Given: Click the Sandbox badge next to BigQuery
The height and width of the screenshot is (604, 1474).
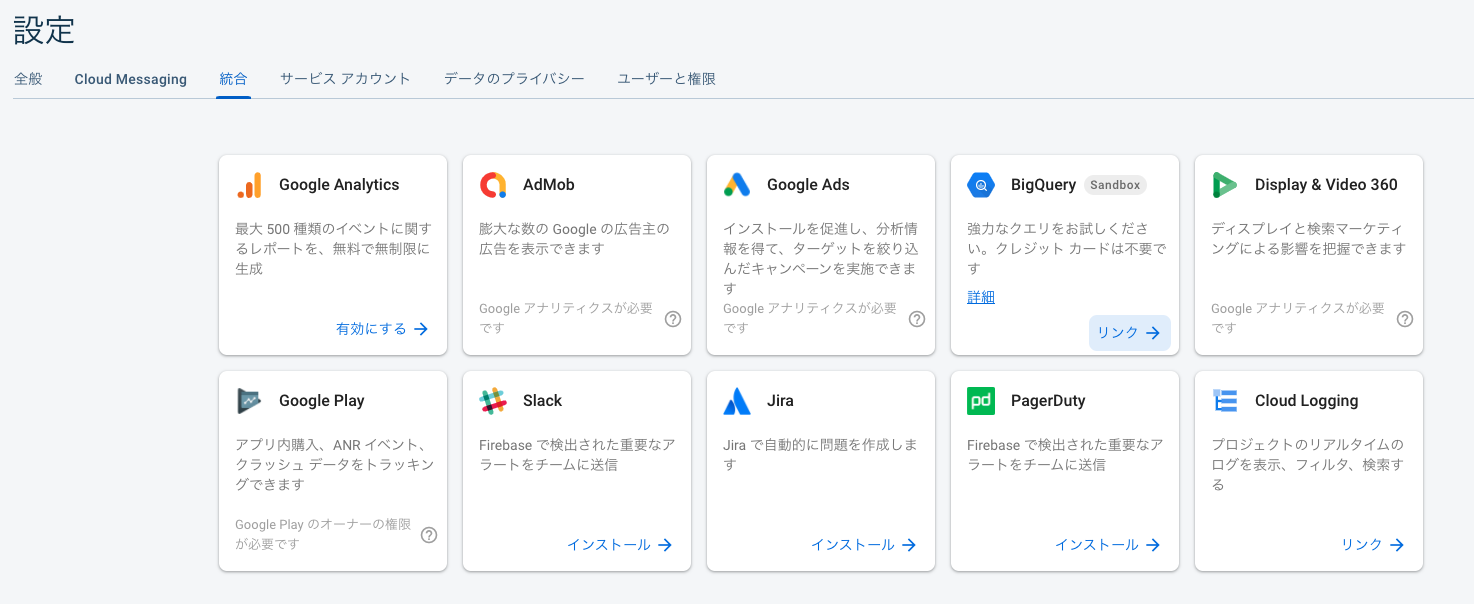Looking at the screenshot, I should [x=1115, y=185].
